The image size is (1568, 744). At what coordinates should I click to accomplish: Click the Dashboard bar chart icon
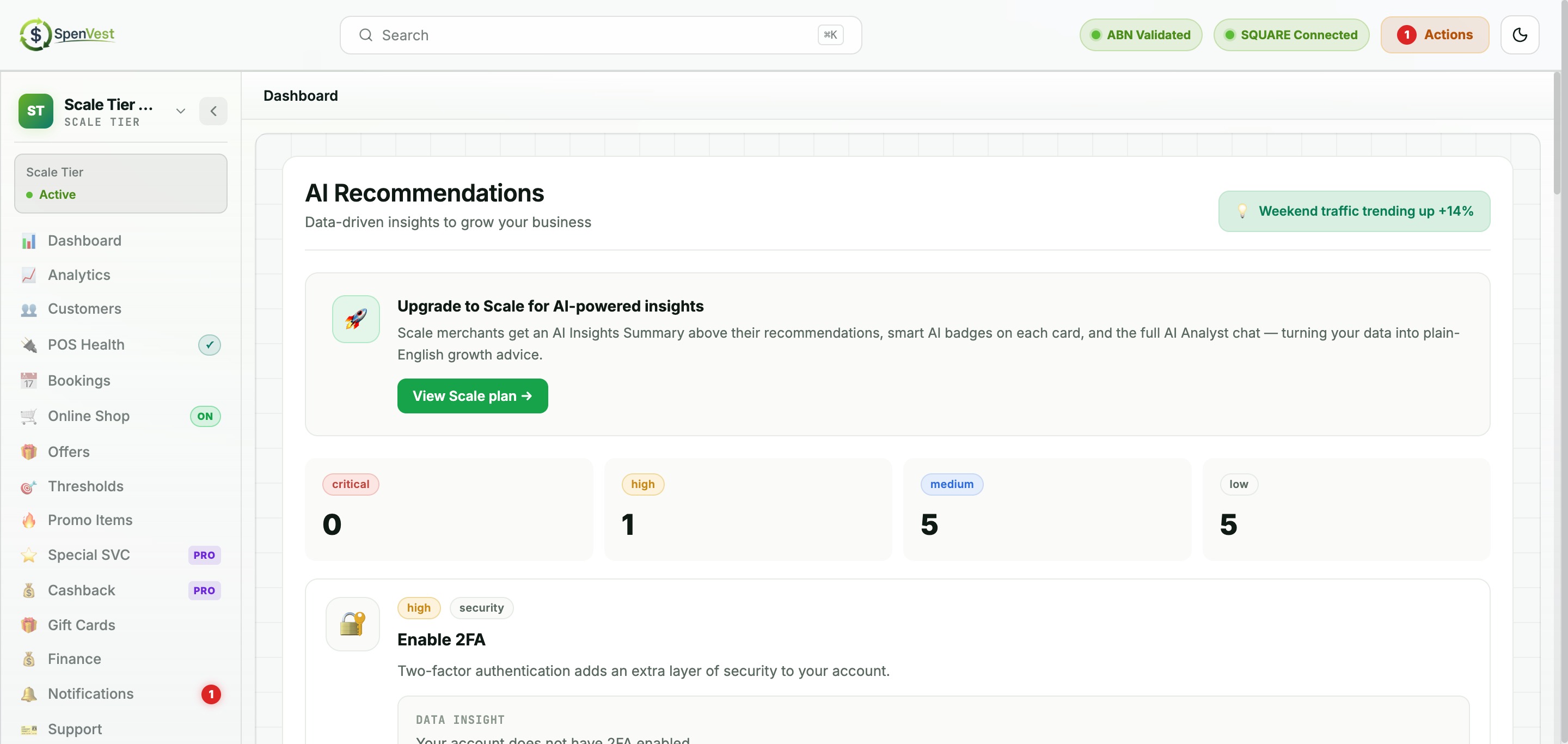(x=29, y=241)
